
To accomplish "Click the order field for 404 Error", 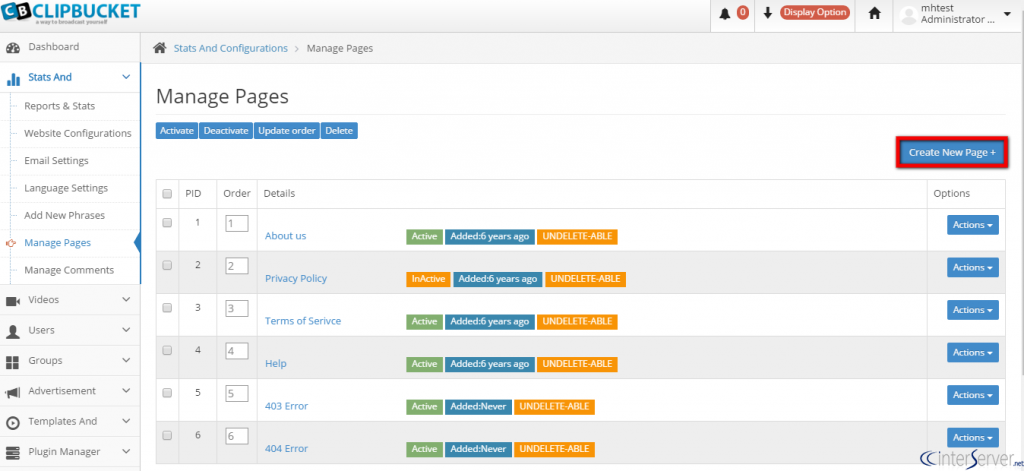I will tap(236, 436).
